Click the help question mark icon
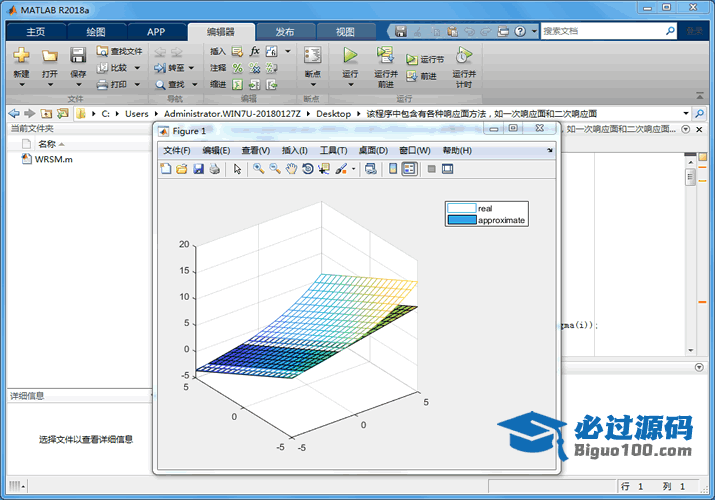 coord(520,31)
